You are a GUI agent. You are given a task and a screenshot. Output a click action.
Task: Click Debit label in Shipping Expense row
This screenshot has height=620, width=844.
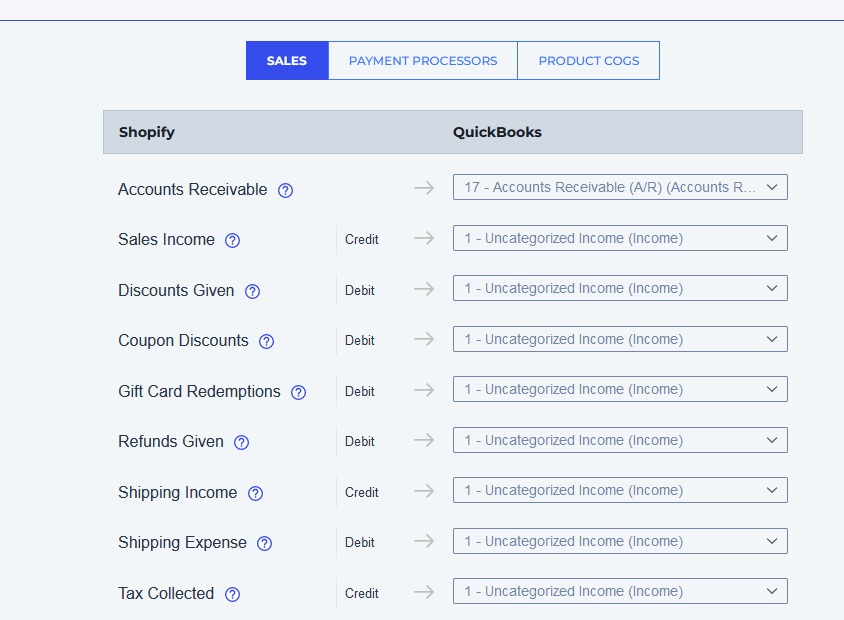pyautogui.click(x=360, y=542)
